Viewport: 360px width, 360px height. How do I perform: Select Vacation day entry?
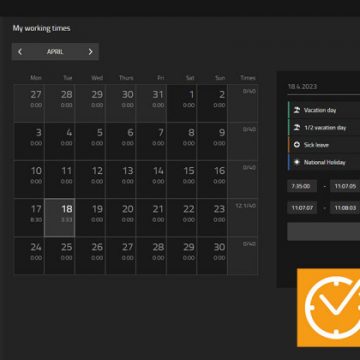pyautogui.click(x=324, y=110)
